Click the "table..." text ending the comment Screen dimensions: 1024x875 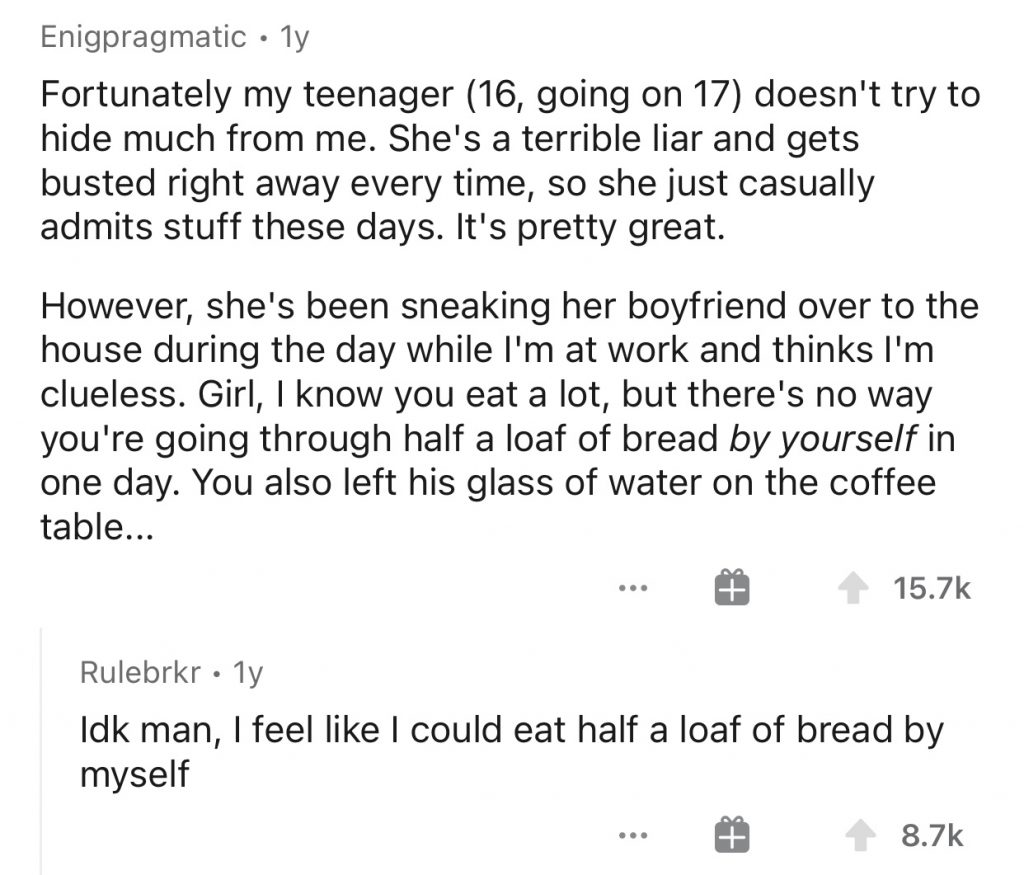click(x=96, y=526)
